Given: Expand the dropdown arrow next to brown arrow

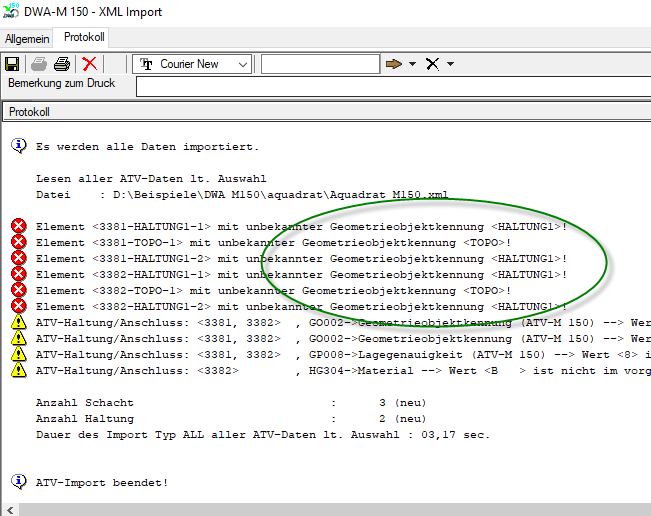Looking at the screenshot, I should coord(411,64).
